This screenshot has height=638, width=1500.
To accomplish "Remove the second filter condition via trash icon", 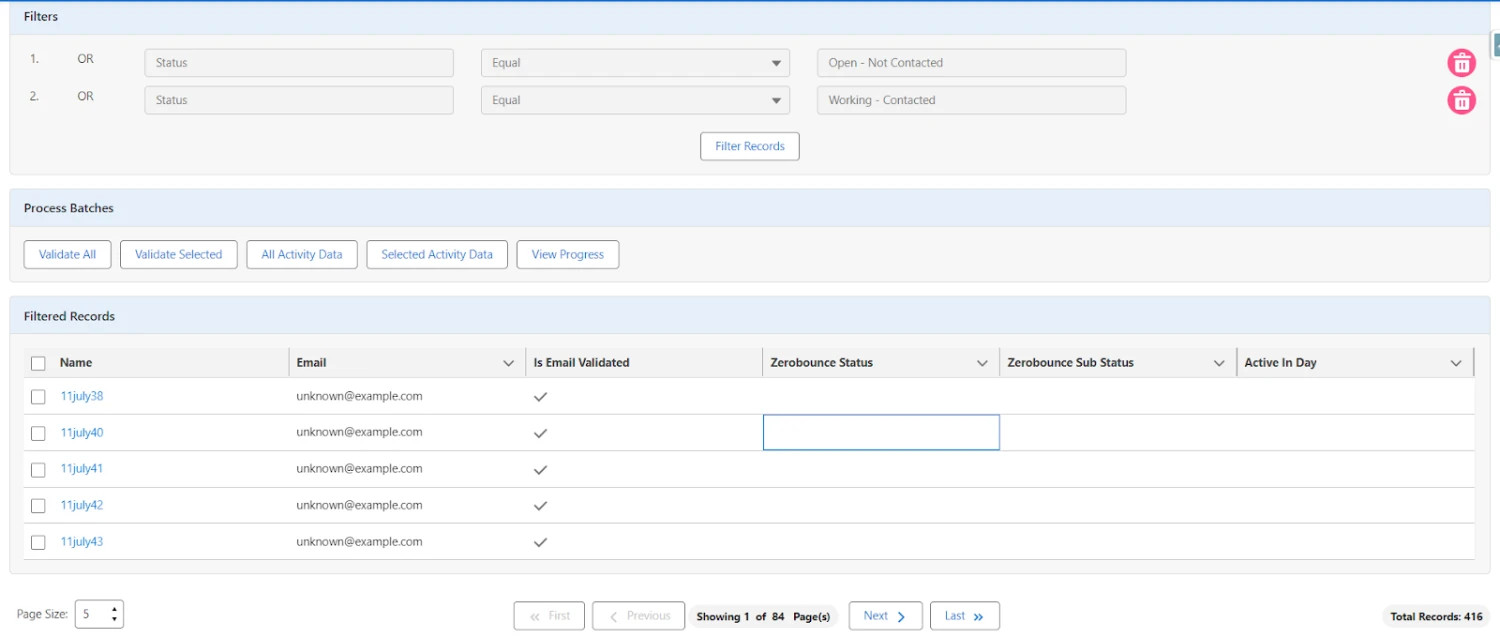I will [1461, 100].
